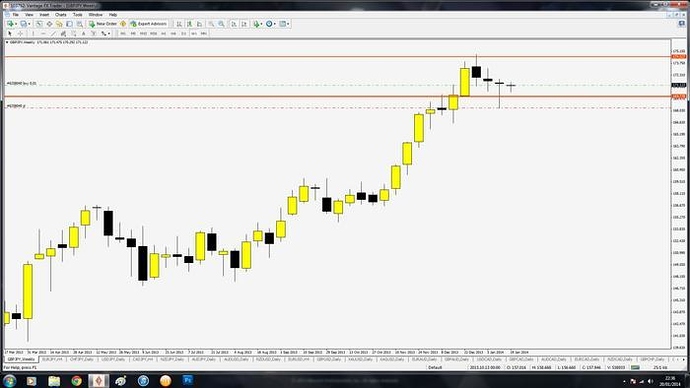Expand the arrows tool dropdown
Viewport: 690px width, 388px height.
(109, 33)
